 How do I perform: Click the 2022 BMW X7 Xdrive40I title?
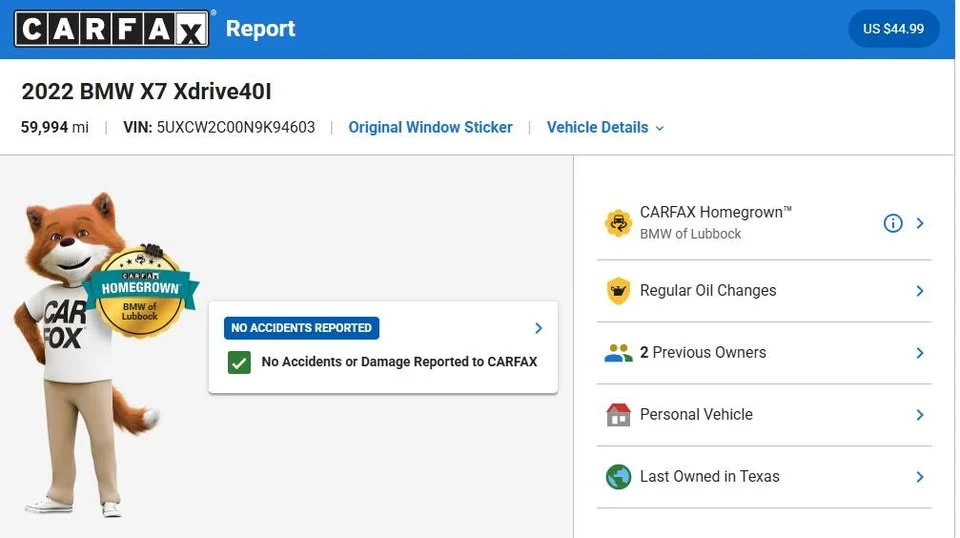146,92
